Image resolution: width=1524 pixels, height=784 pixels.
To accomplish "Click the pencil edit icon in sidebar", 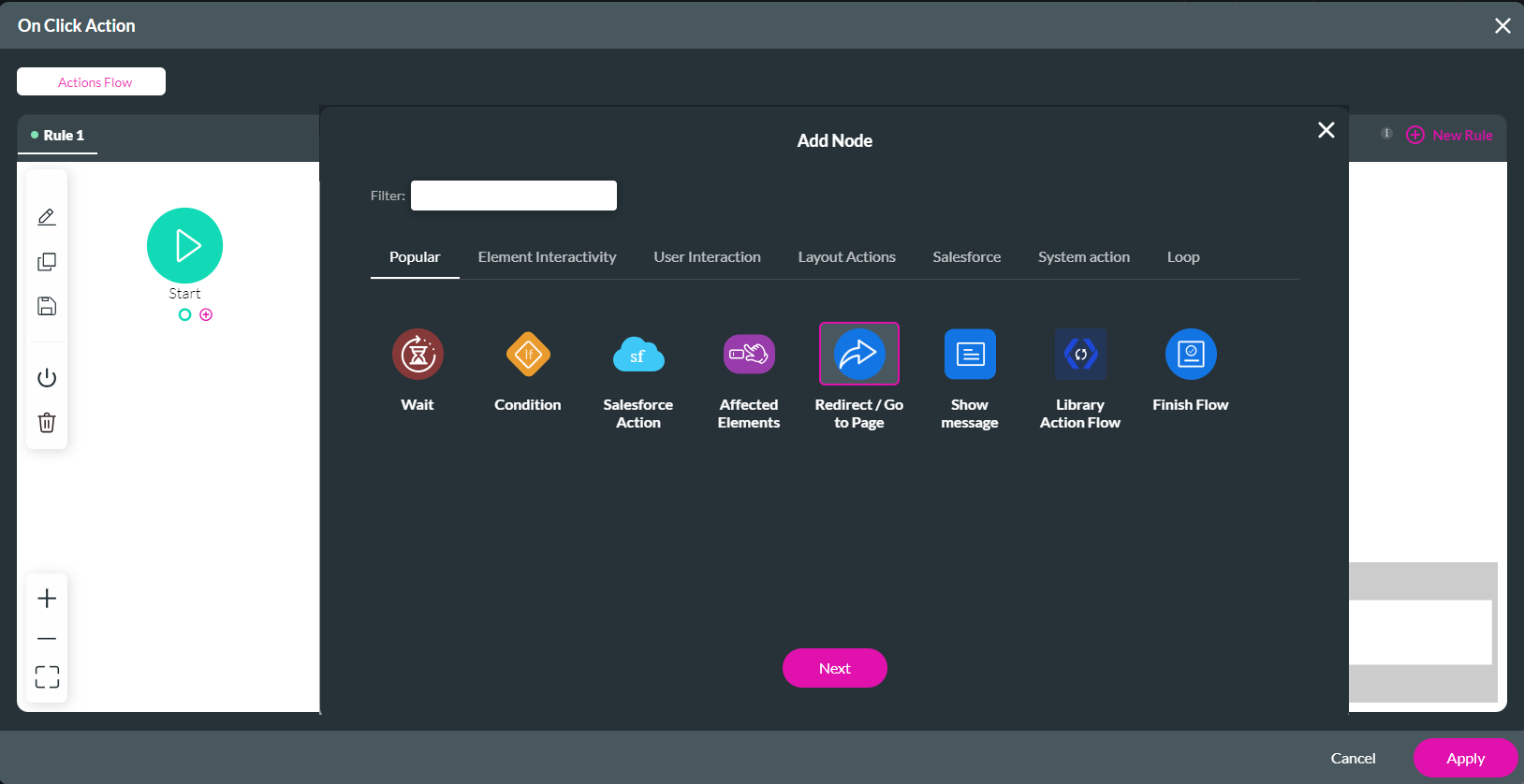I will pyautogui.click(x=47, y=217).
